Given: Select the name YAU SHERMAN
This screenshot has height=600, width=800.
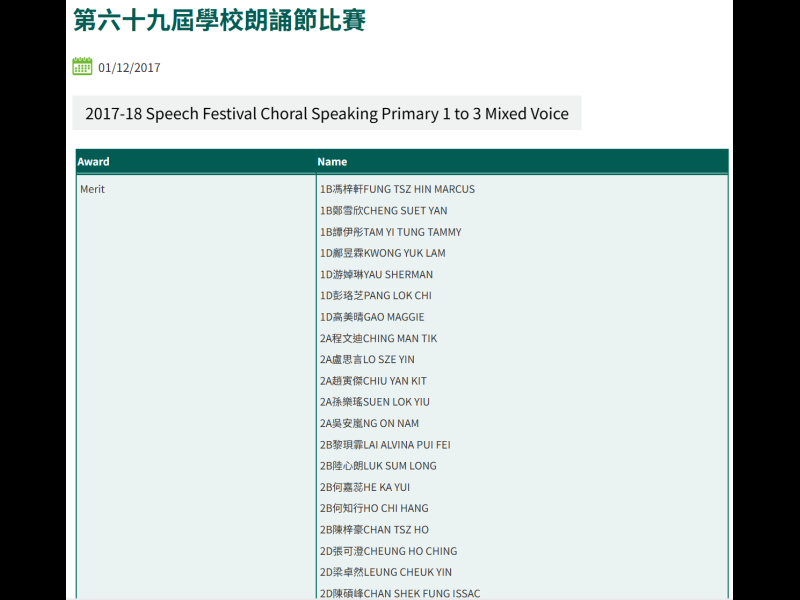Looking at the screenshot, I should pos(376,275).
